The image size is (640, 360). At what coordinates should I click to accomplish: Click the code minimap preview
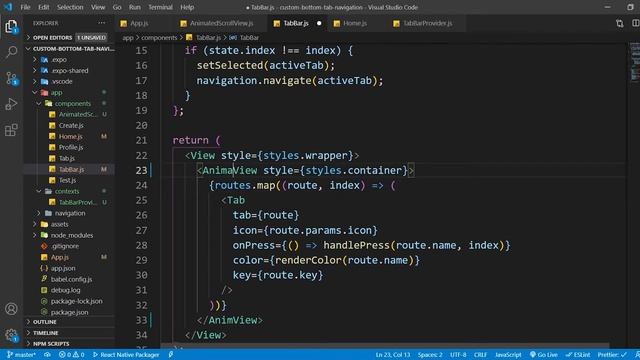(635, 61)
